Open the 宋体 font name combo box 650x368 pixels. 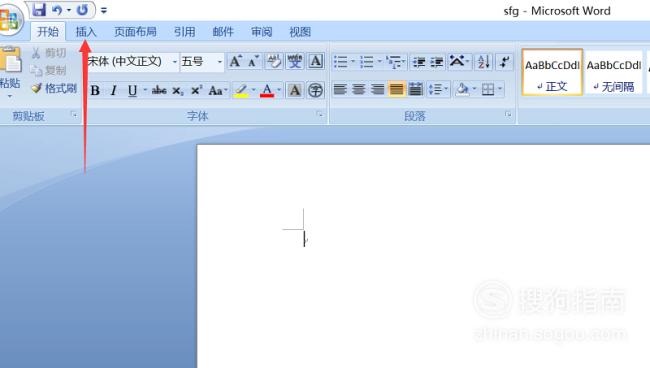coord(133,62)
